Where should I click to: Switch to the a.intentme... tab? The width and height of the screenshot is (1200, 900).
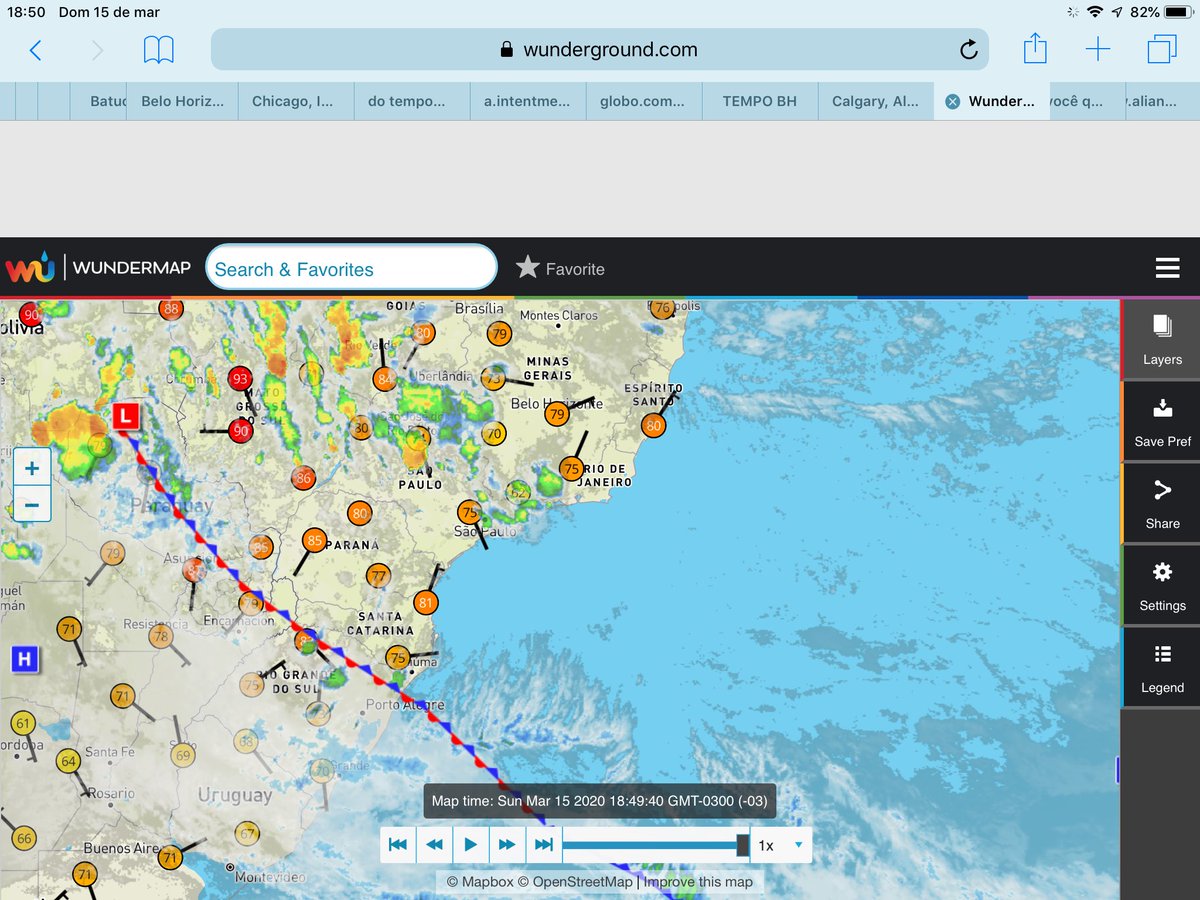click(x=528, y=101)
